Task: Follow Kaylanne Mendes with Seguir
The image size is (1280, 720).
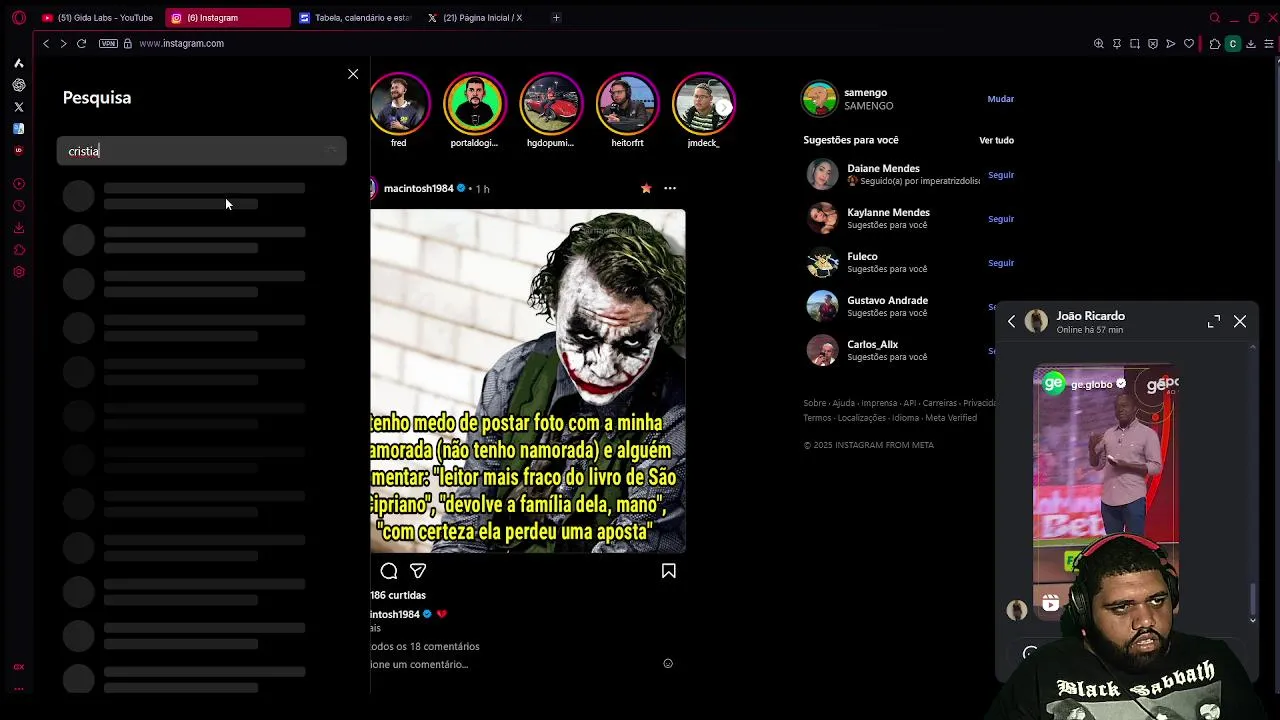Action: 1001,219
